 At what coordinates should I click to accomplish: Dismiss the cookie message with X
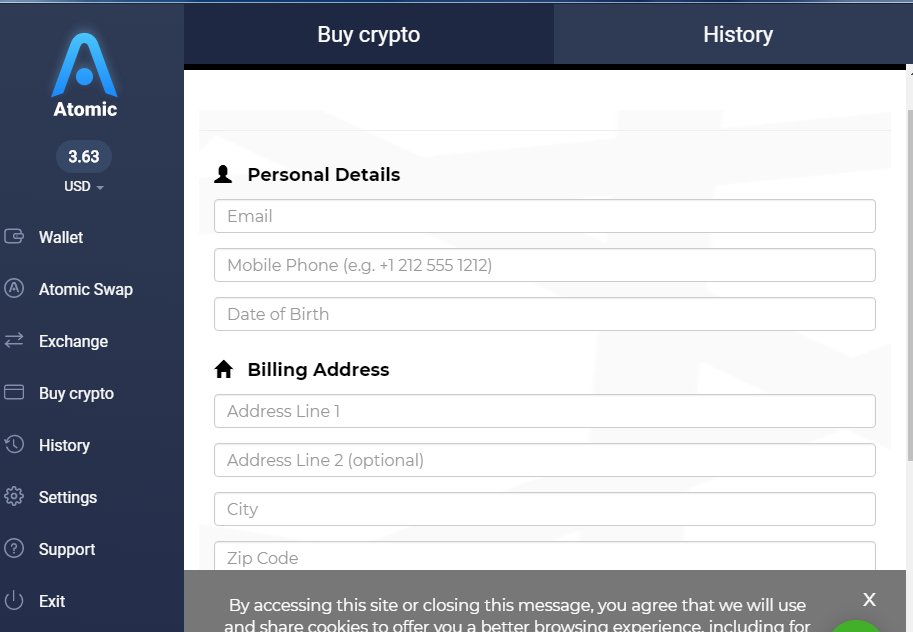pos(869,599)
